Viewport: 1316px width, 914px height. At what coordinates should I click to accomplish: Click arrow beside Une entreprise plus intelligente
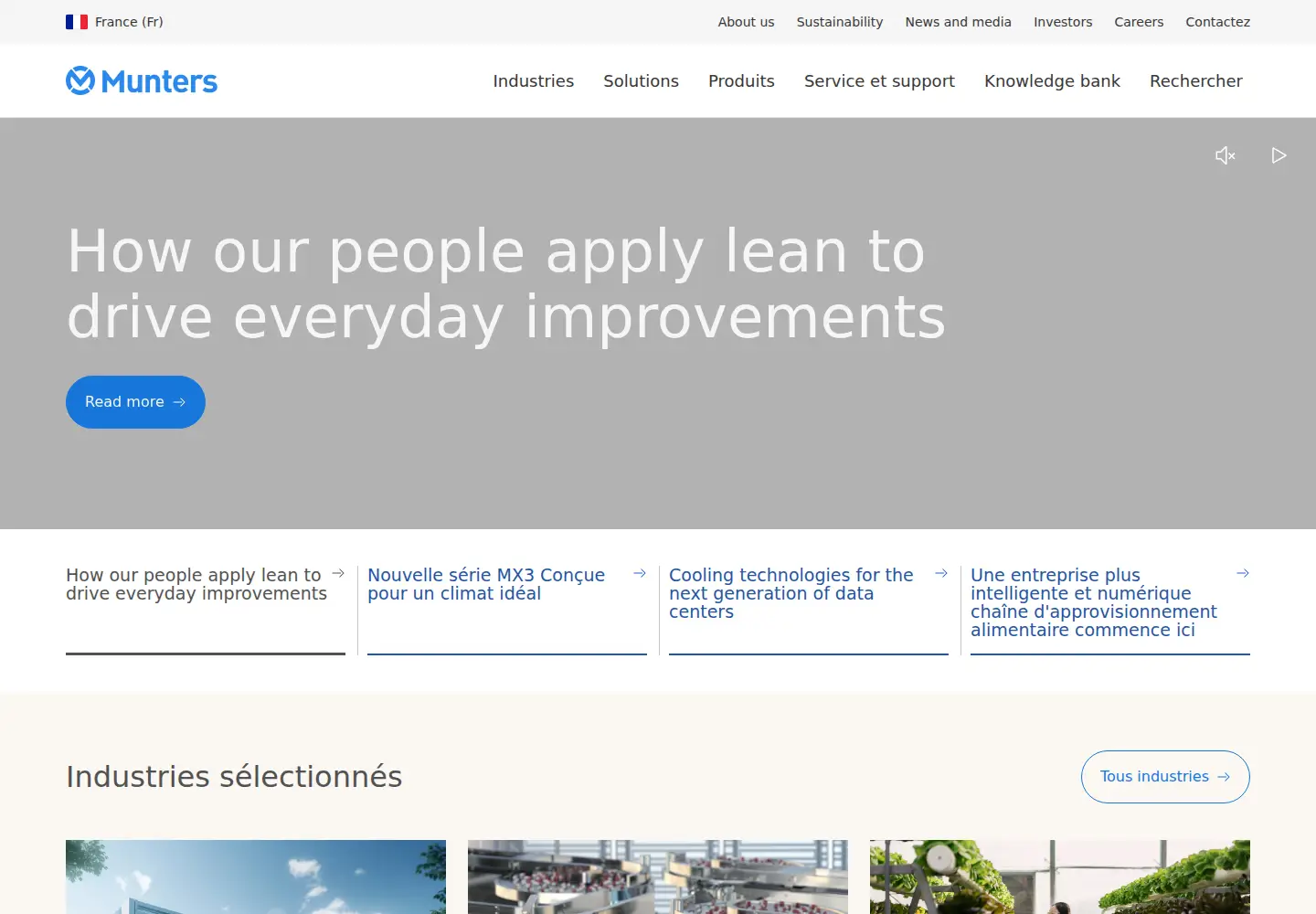point(1243,573)
